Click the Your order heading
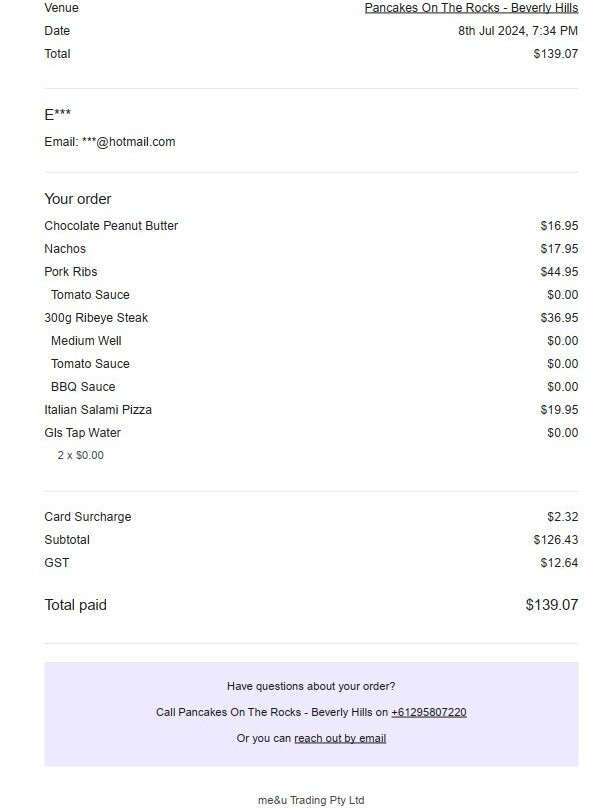614x808 pixels. pyautogui.click(x=78, y=199)
